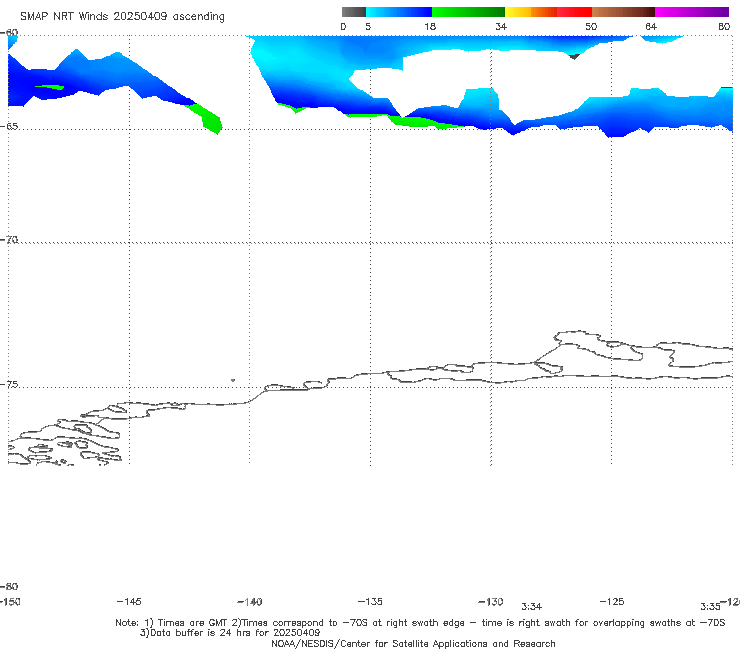Click the blue 5-18 color bar segment

click(x=399, y=12)
